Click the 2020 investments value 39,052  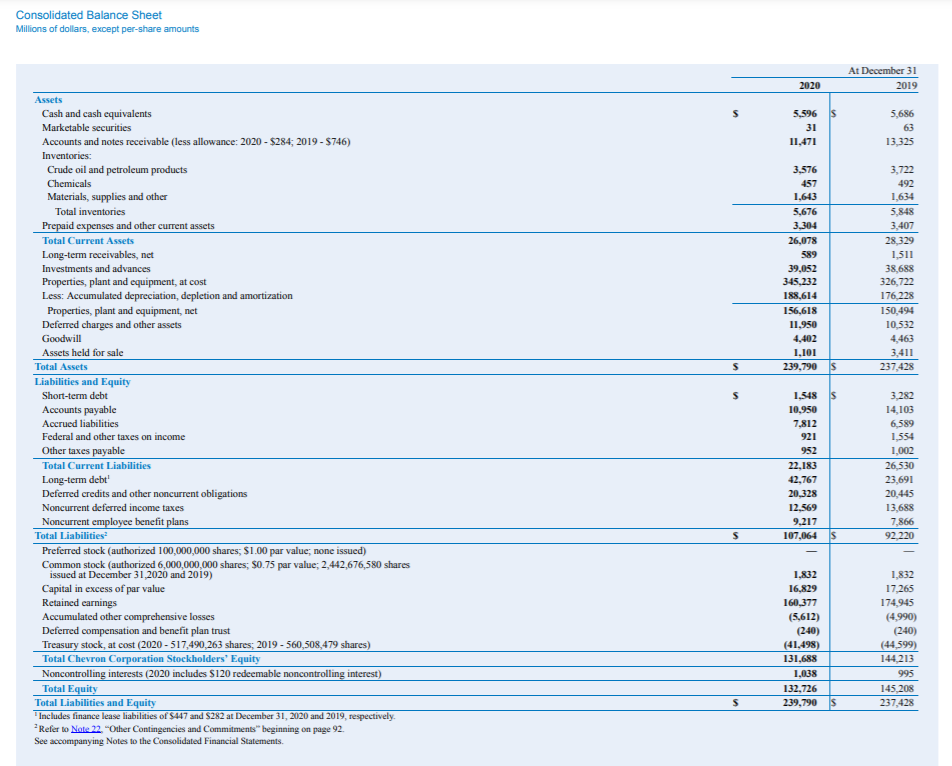[803, 268]
